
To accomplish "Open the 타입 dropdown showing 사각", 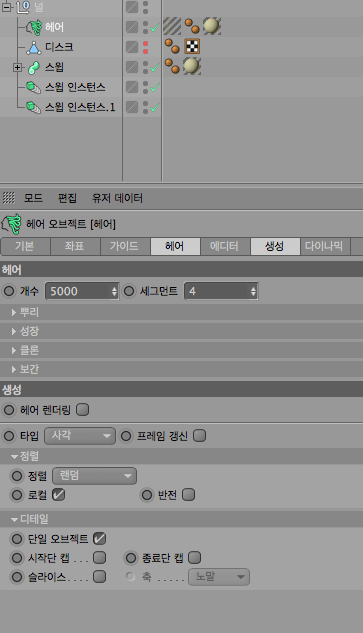I will click(80, 436).
